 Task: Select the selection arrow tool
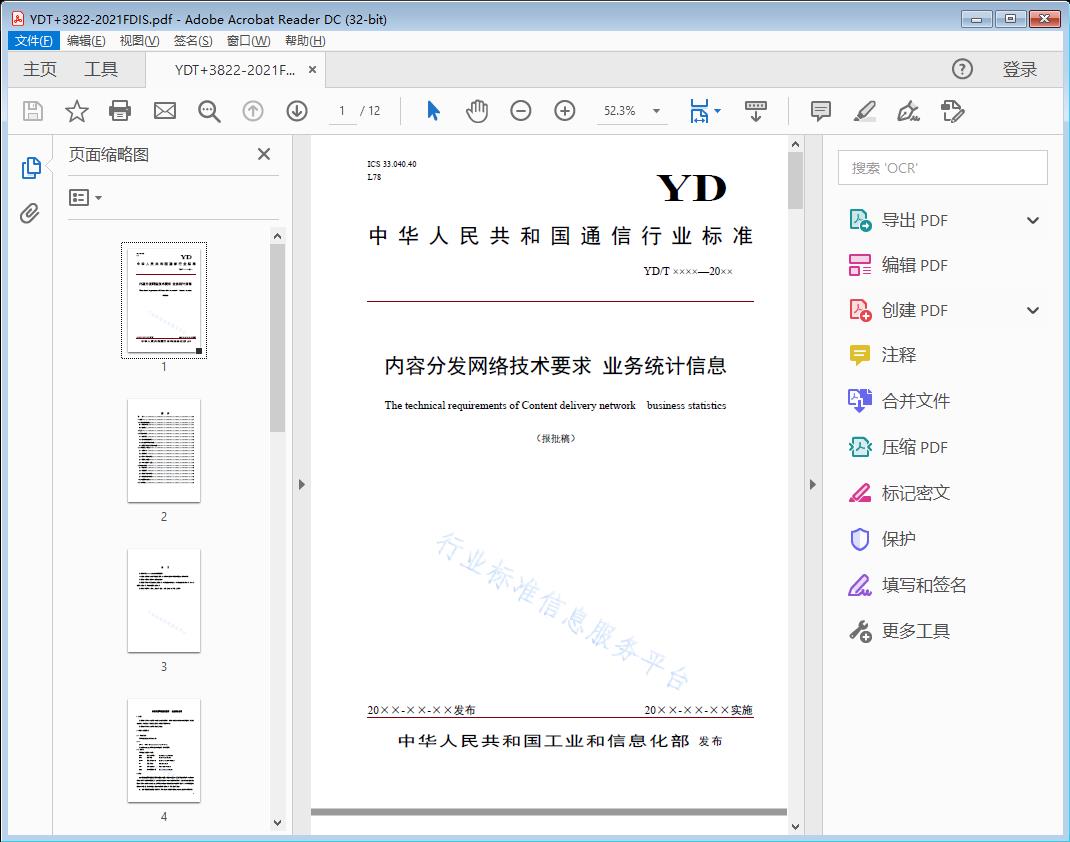(x=433, y=111)
